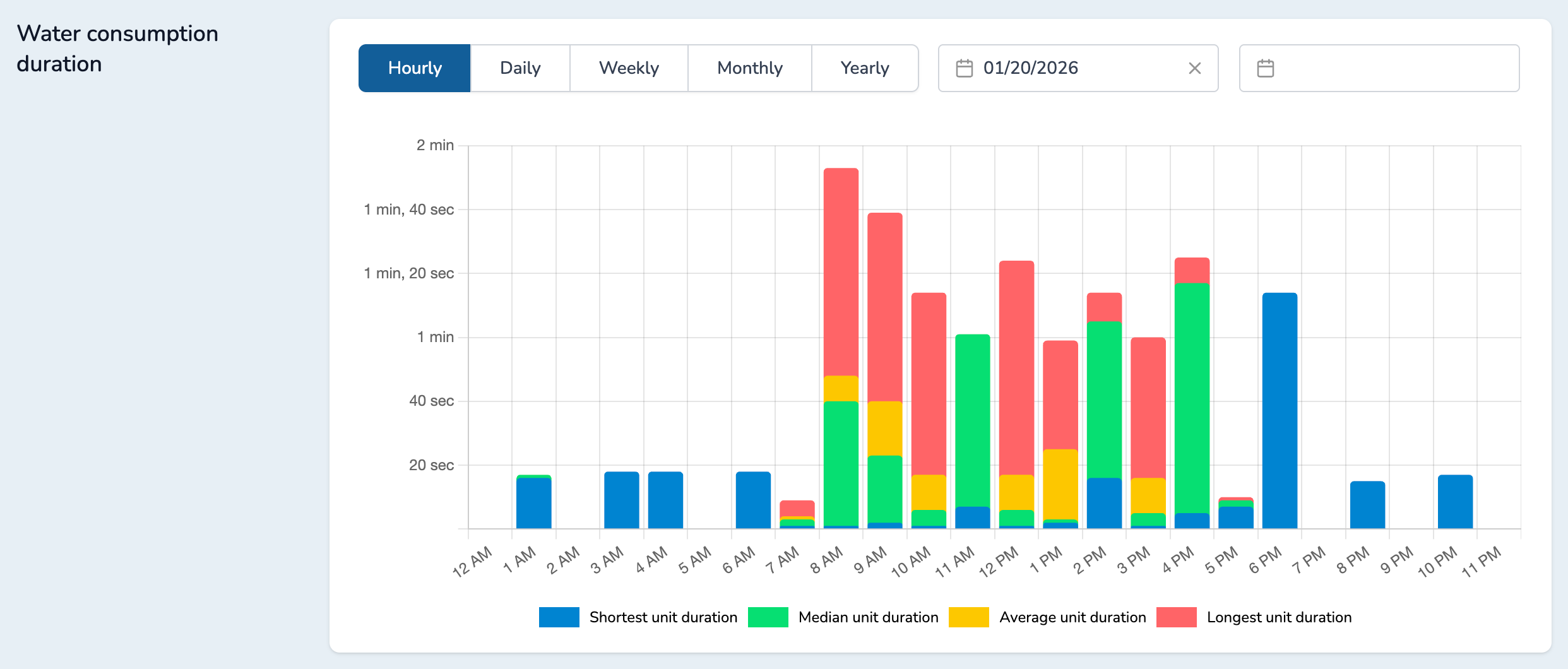Toggle the yellow Average unit duration swatch
This screenshot has width=1568, height=669.
click(x=968, y=617)
